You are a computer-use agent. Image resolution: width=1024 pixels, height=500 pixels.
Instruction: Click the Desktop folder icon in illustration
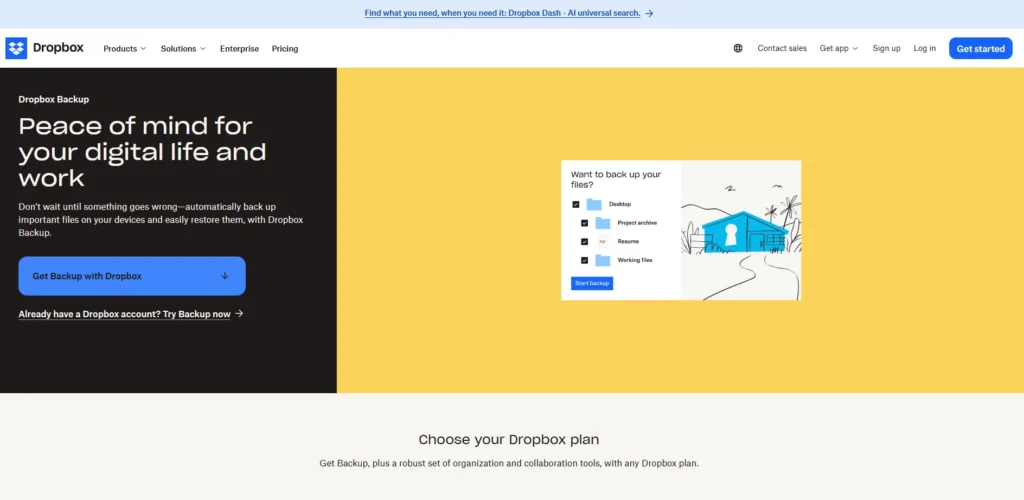click(594, 204)
